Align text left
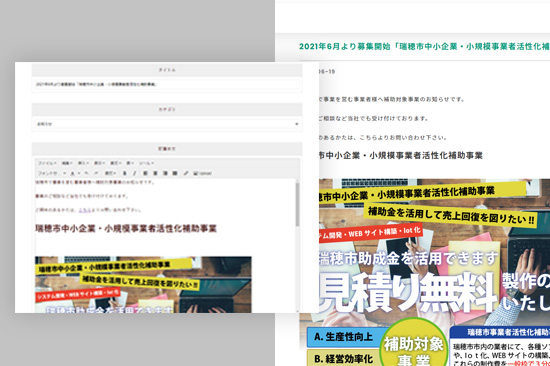The width and height of the screenshot is (550, 366). pyautogui.click(x=145, y=173)
